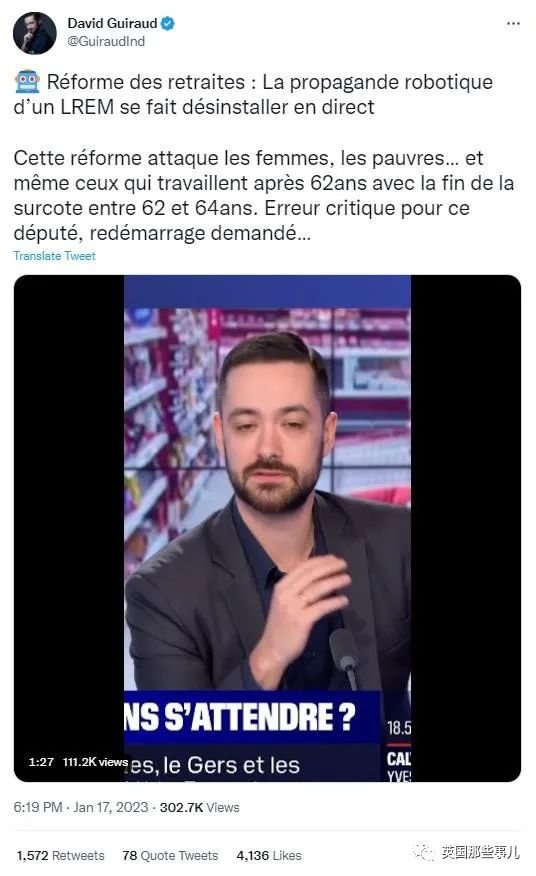
Task: Click the robot emoji in the tweet
Action: click(27, 82)
